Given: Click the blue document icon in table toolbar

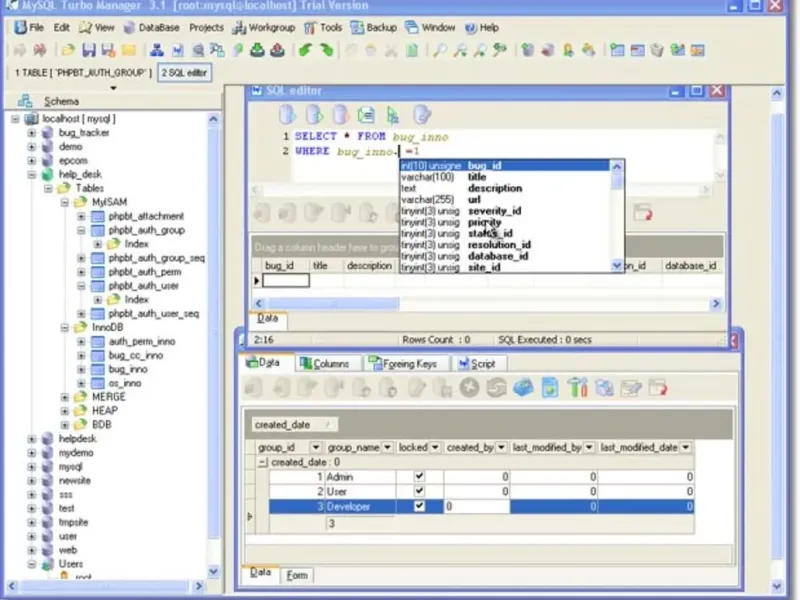Looking at the screenshot, I should pyautogui.click(x=550, y=388).
